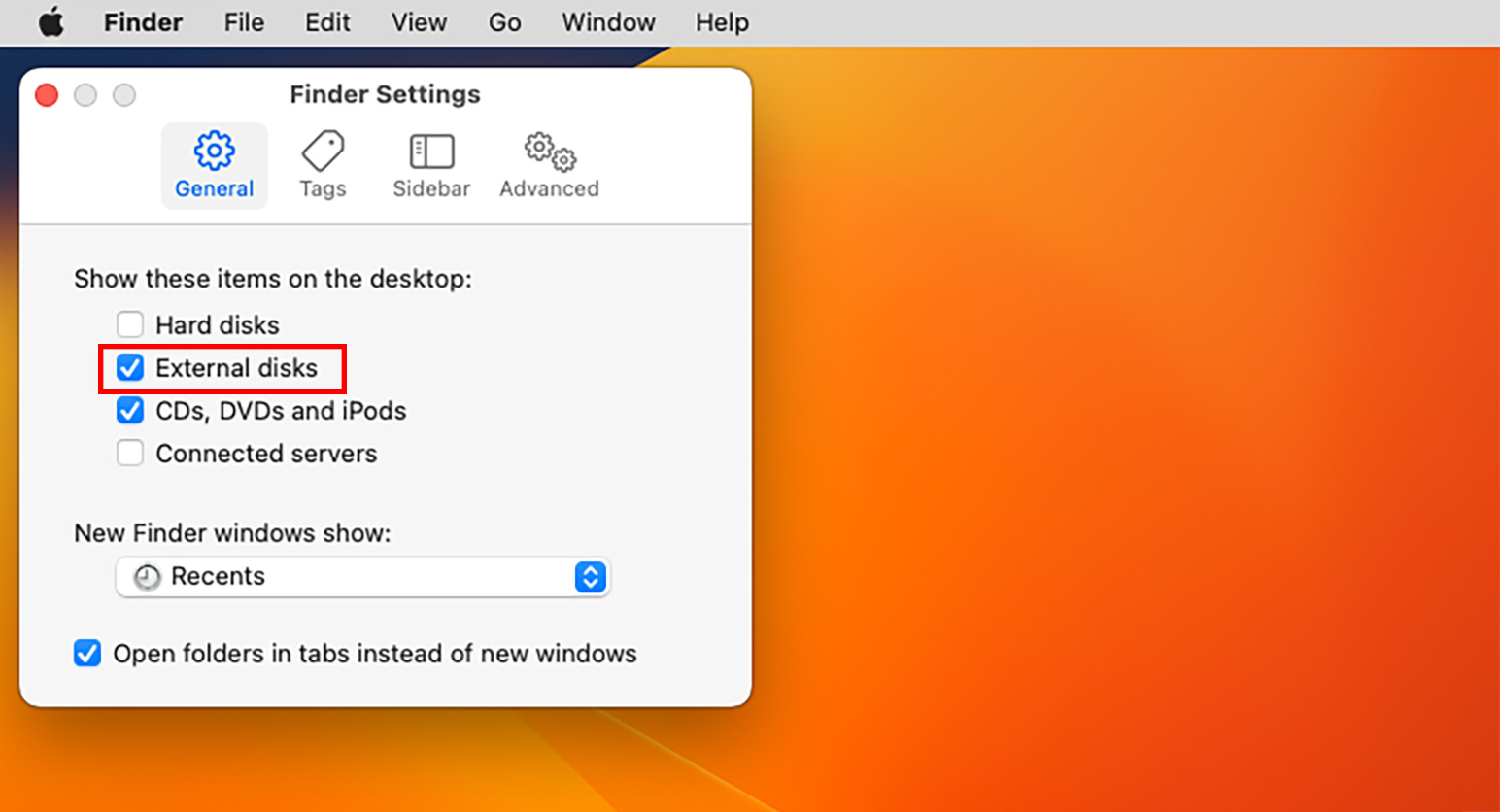The width and height of the screenshot is (1500, 812).
Task: Open the Finder menu in menu bar
Action: (143, 22)
